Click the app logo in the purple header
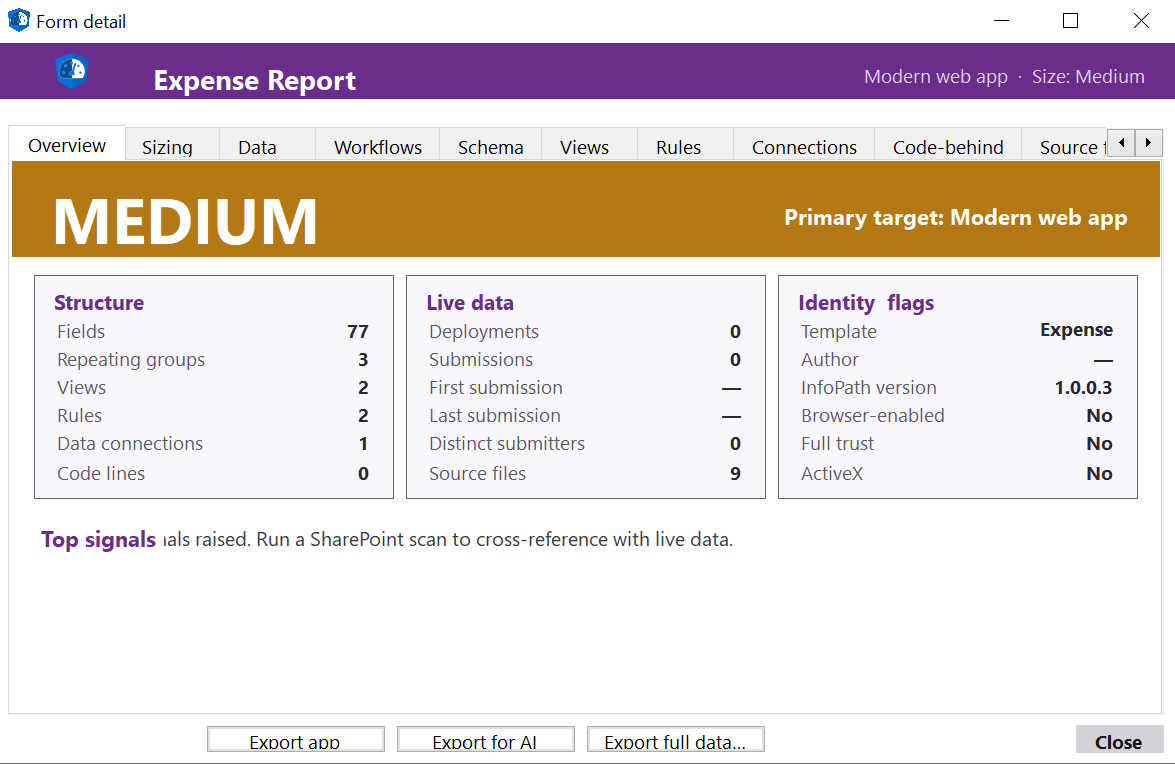This screenshot has width=1175, height=764. (73, 70)
